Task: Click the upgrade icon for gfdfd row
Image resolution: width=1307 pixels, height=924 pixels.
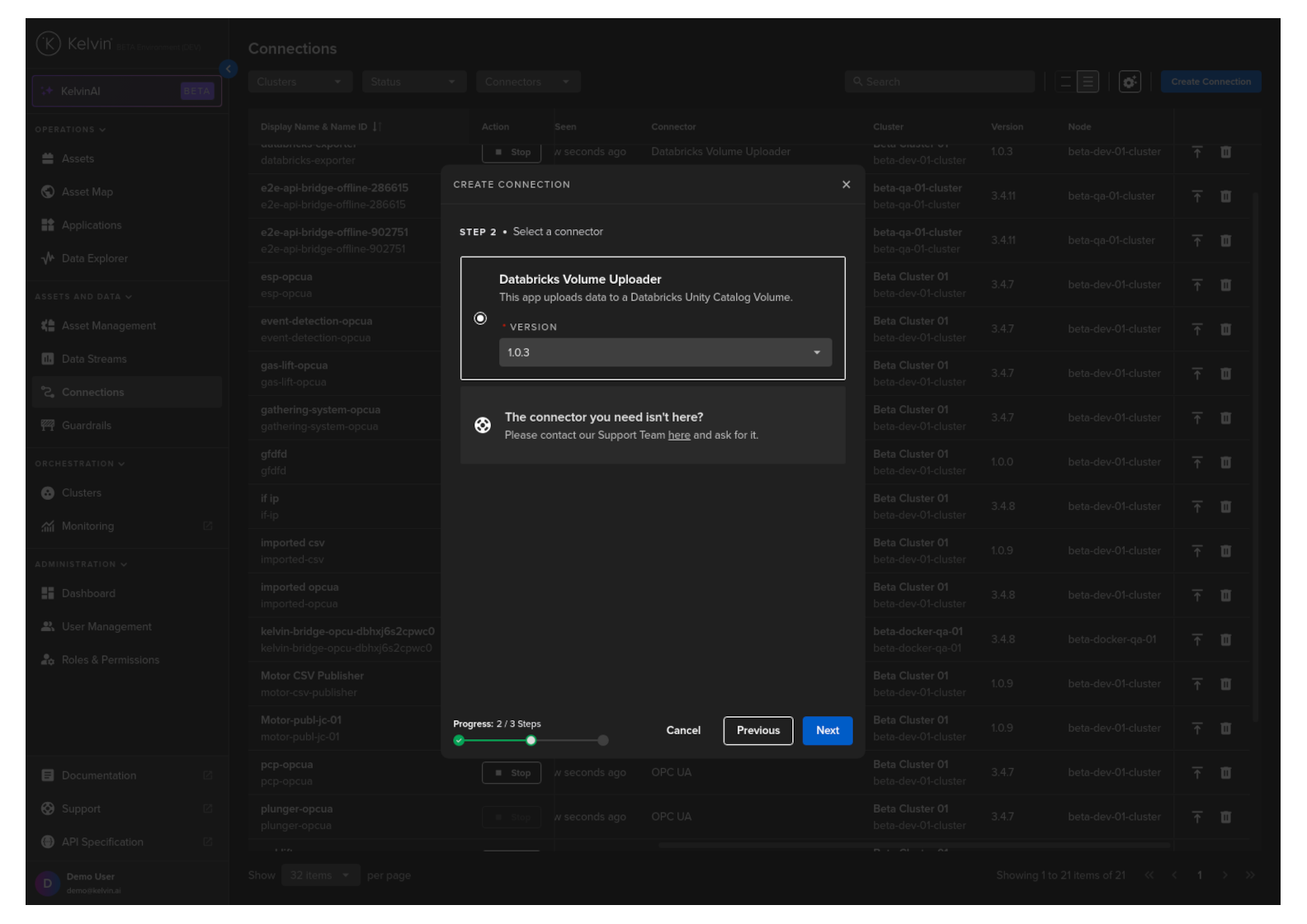Action: click(1196, 463)
